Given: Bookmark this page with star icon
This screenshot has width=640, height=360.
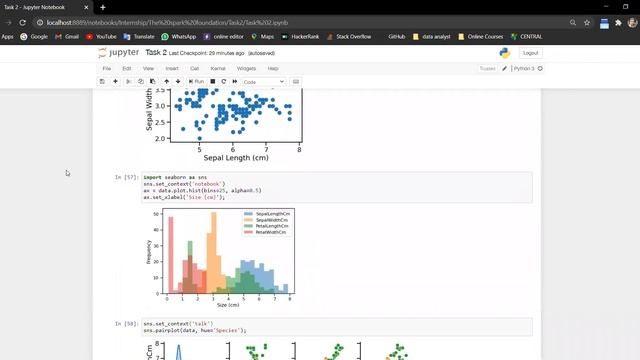Looking at the screenshot, I should [x=587, y=23].
